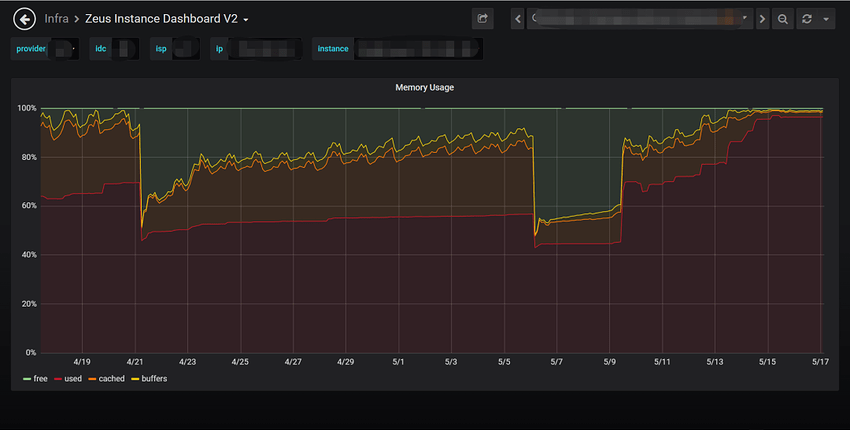Open the blurred time range picker
The width and height of the screenshot is (850, 430).
point(640,19)
